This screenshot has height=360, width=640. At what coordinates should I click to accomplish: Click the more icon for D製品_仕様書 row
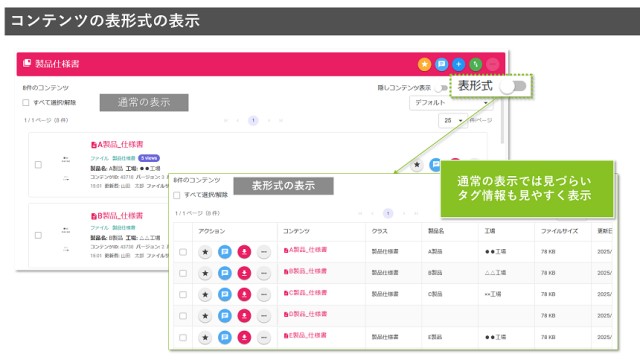click(264, 316)
